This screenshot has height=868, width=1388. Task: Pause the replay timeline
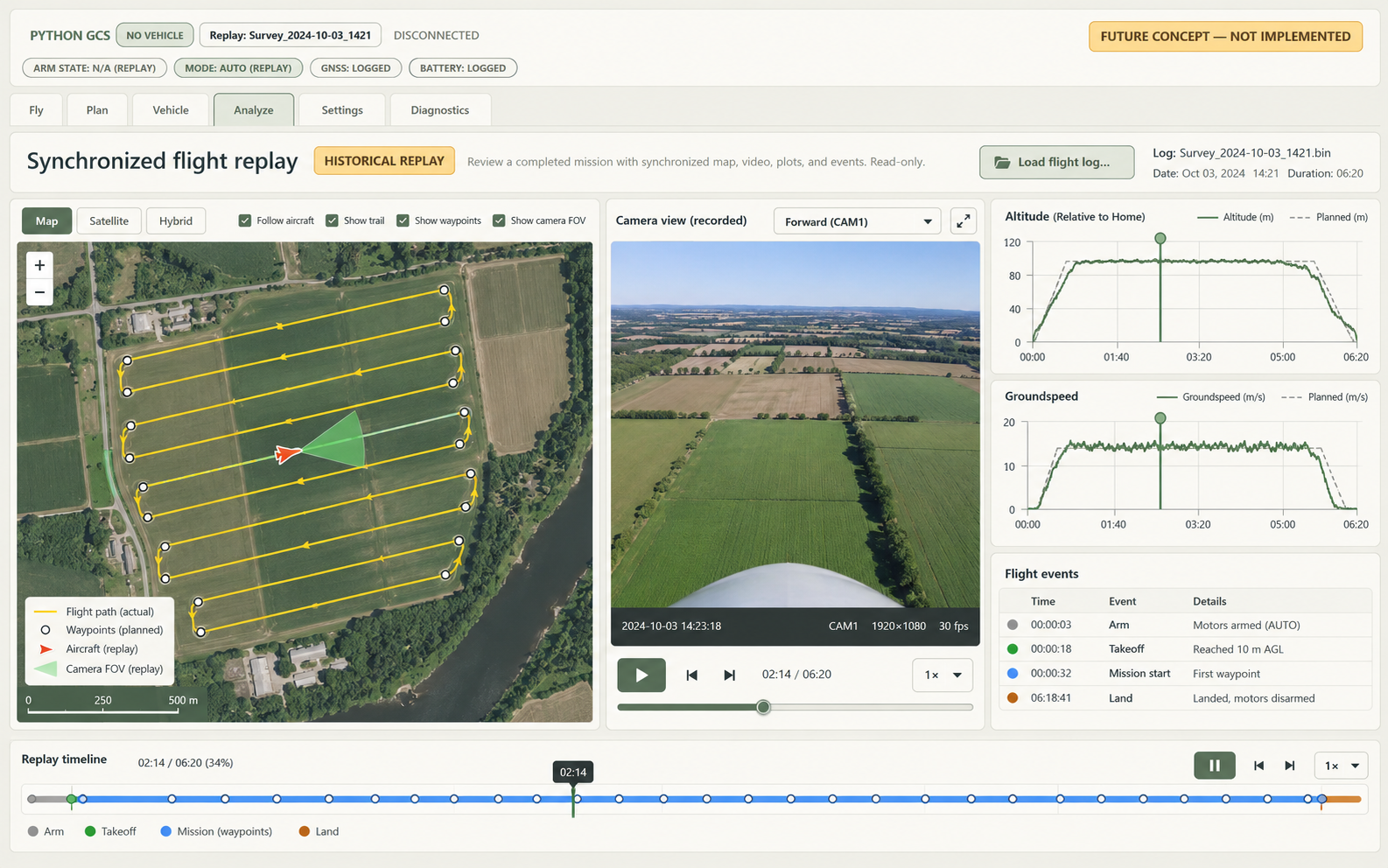click(x=1215, y=766)
